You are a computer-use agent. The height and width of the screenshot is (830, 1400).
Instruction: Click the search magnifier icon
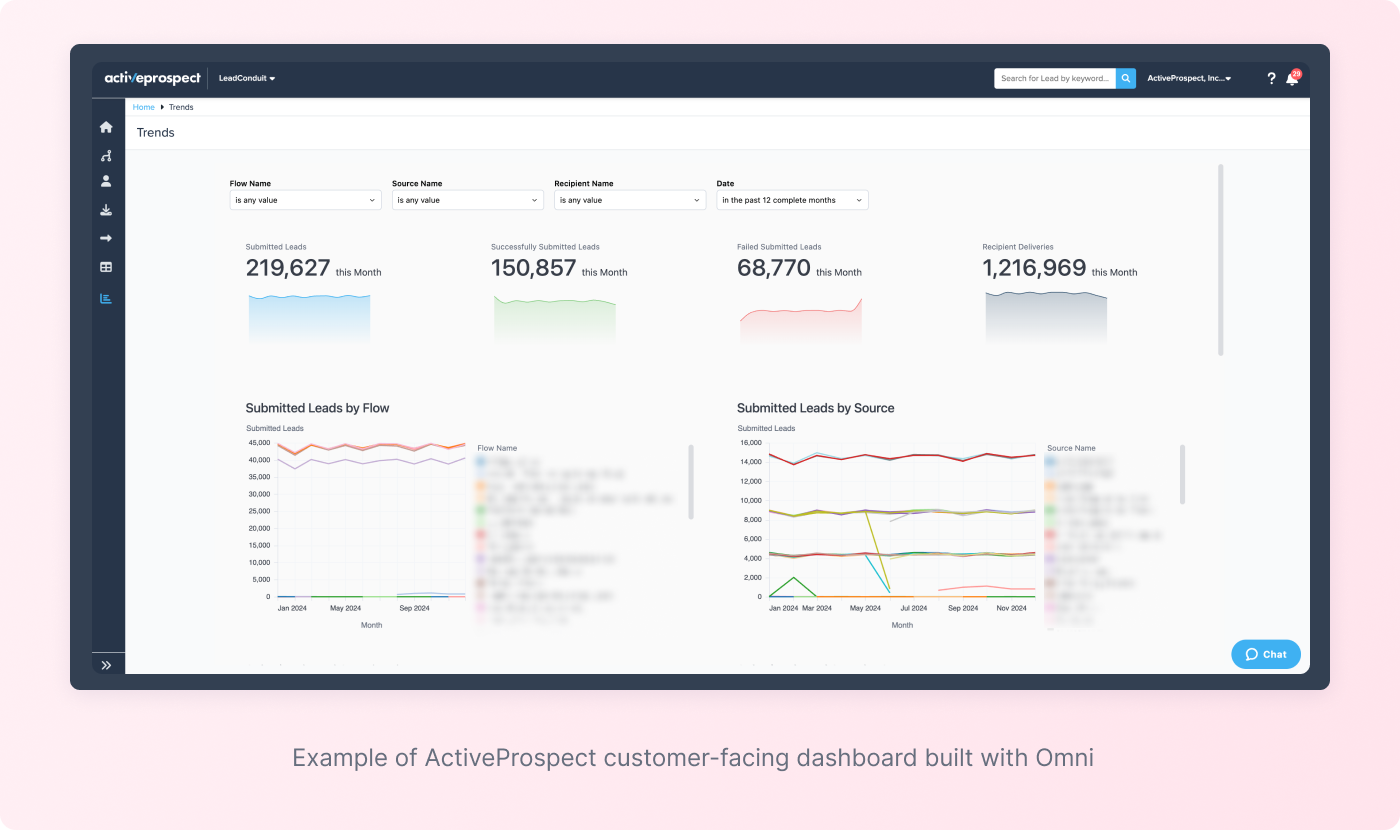tap(1126, 78)
